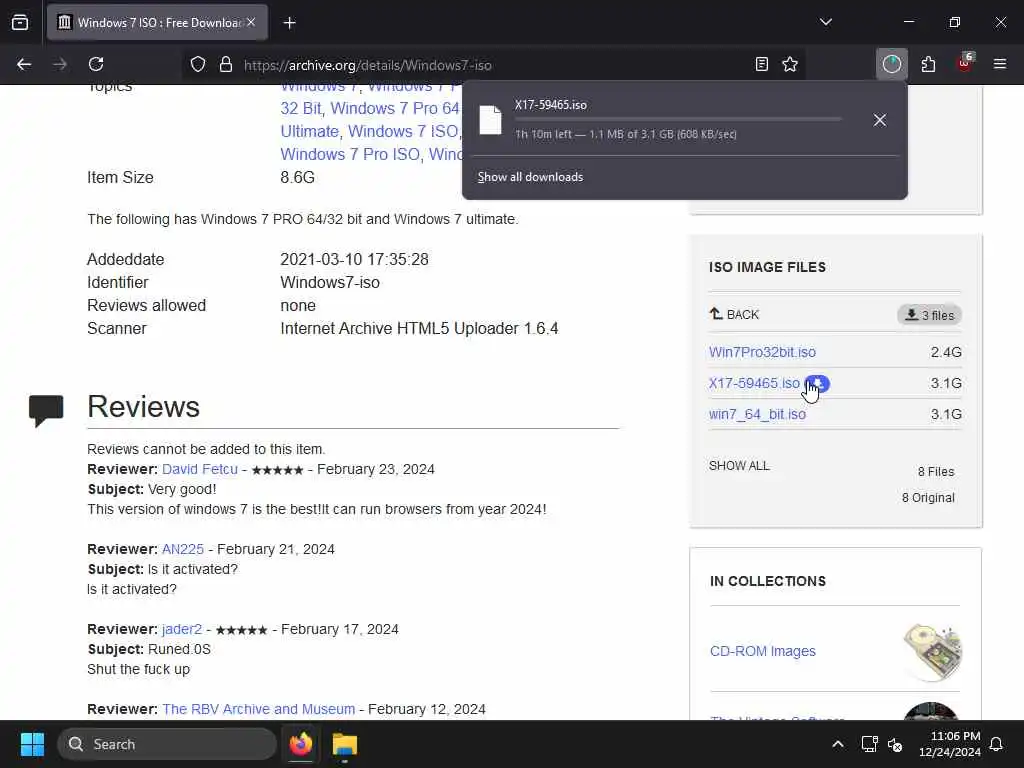Click the 32 Bit topic link
The width and height of the screenshot is (1024, 768).
pos(301,108)
